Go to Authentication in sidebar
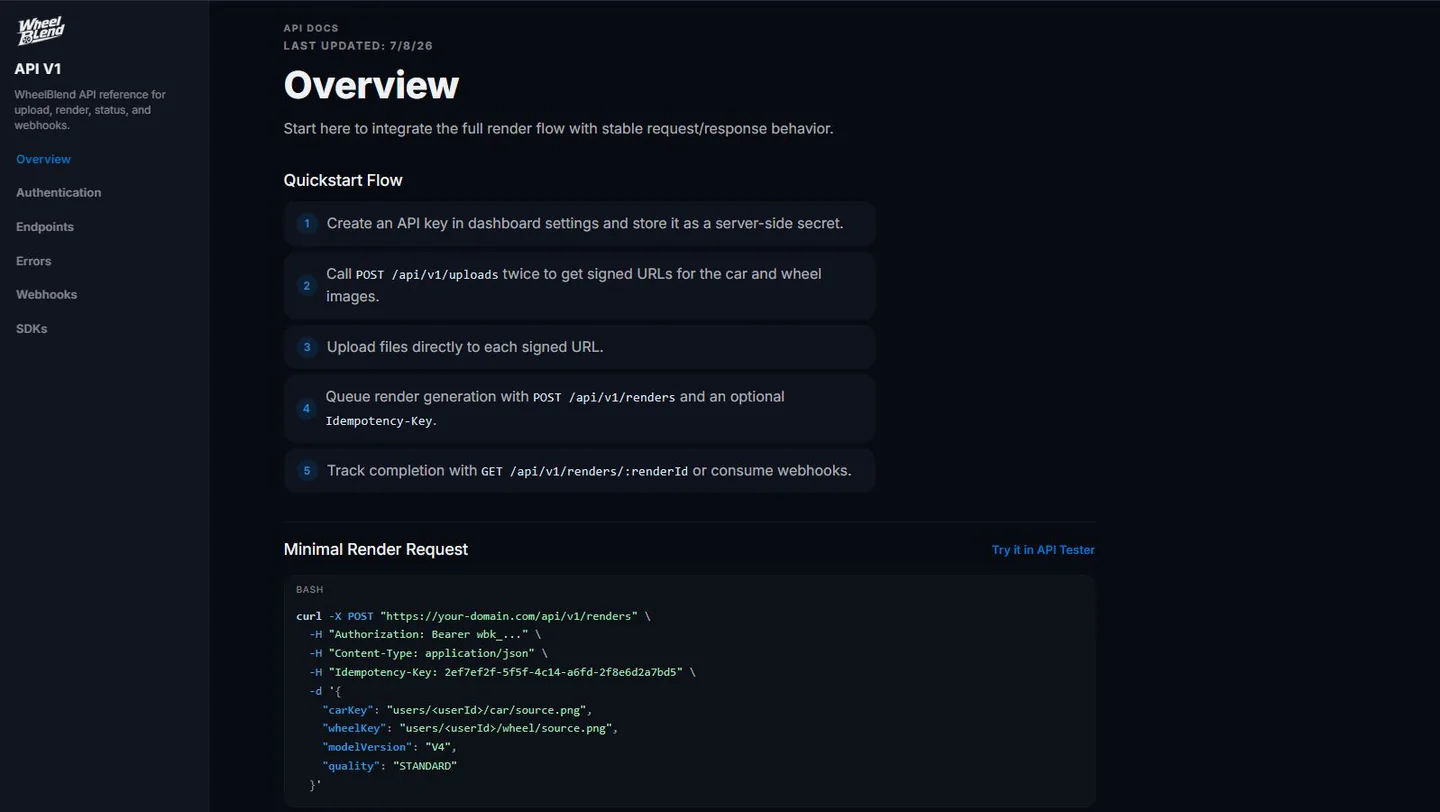The height and width of the screenshot is (812, 1440). [x=58, y=193]
